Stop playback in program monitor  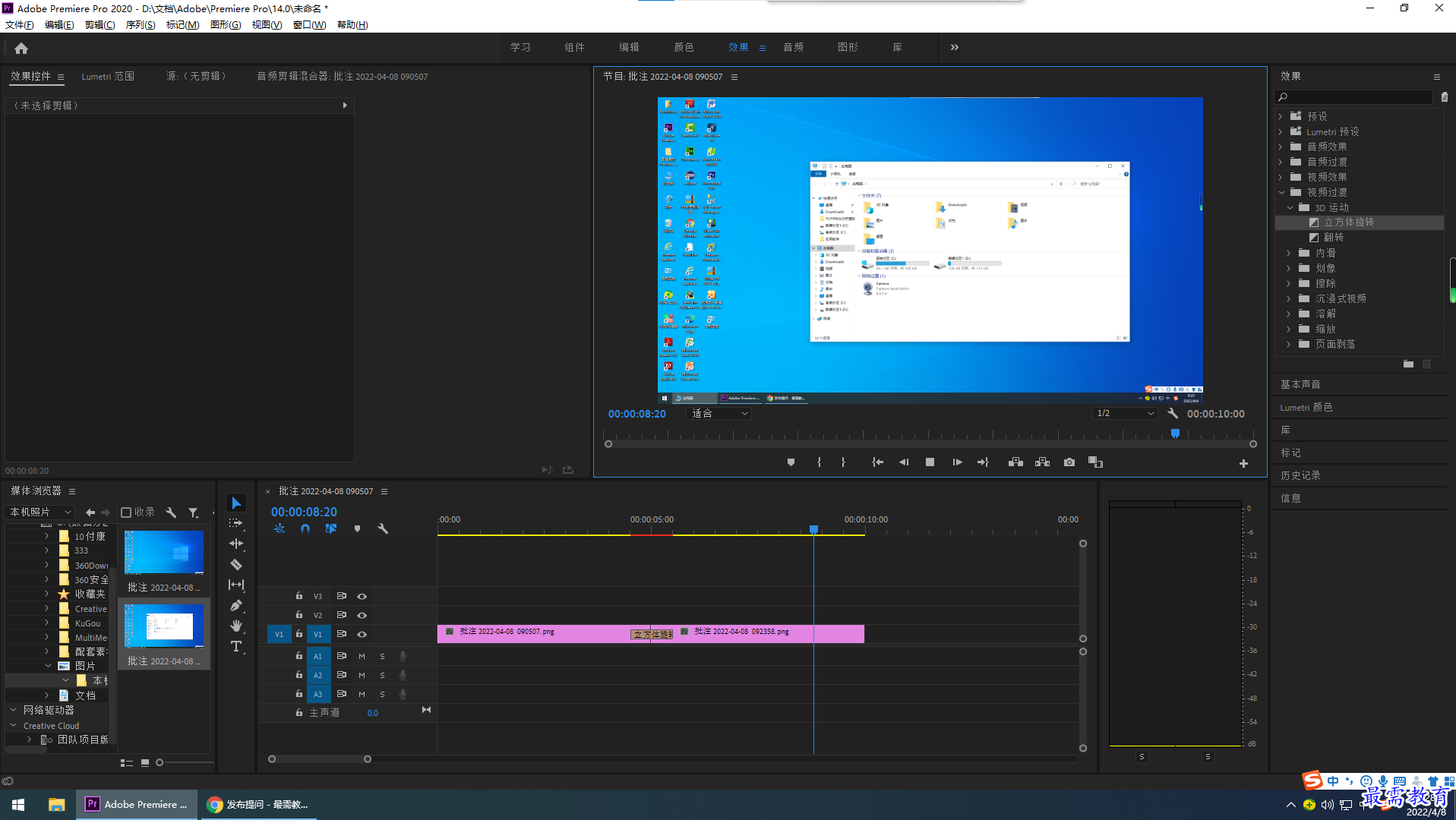(930, 462)
